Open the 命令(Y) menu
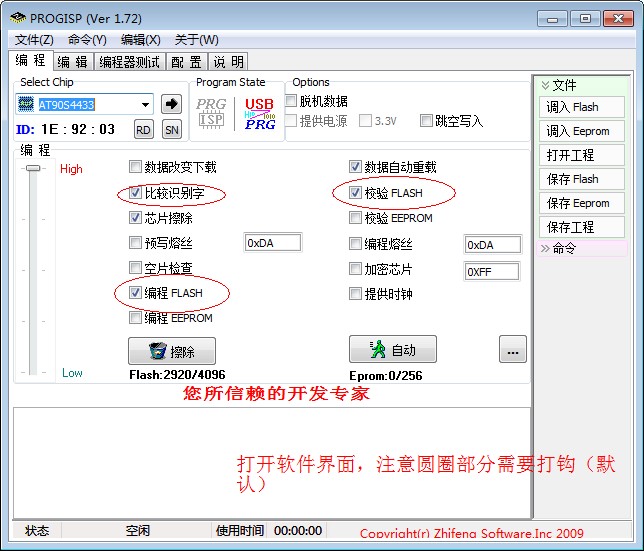 [x=87, y=40]
